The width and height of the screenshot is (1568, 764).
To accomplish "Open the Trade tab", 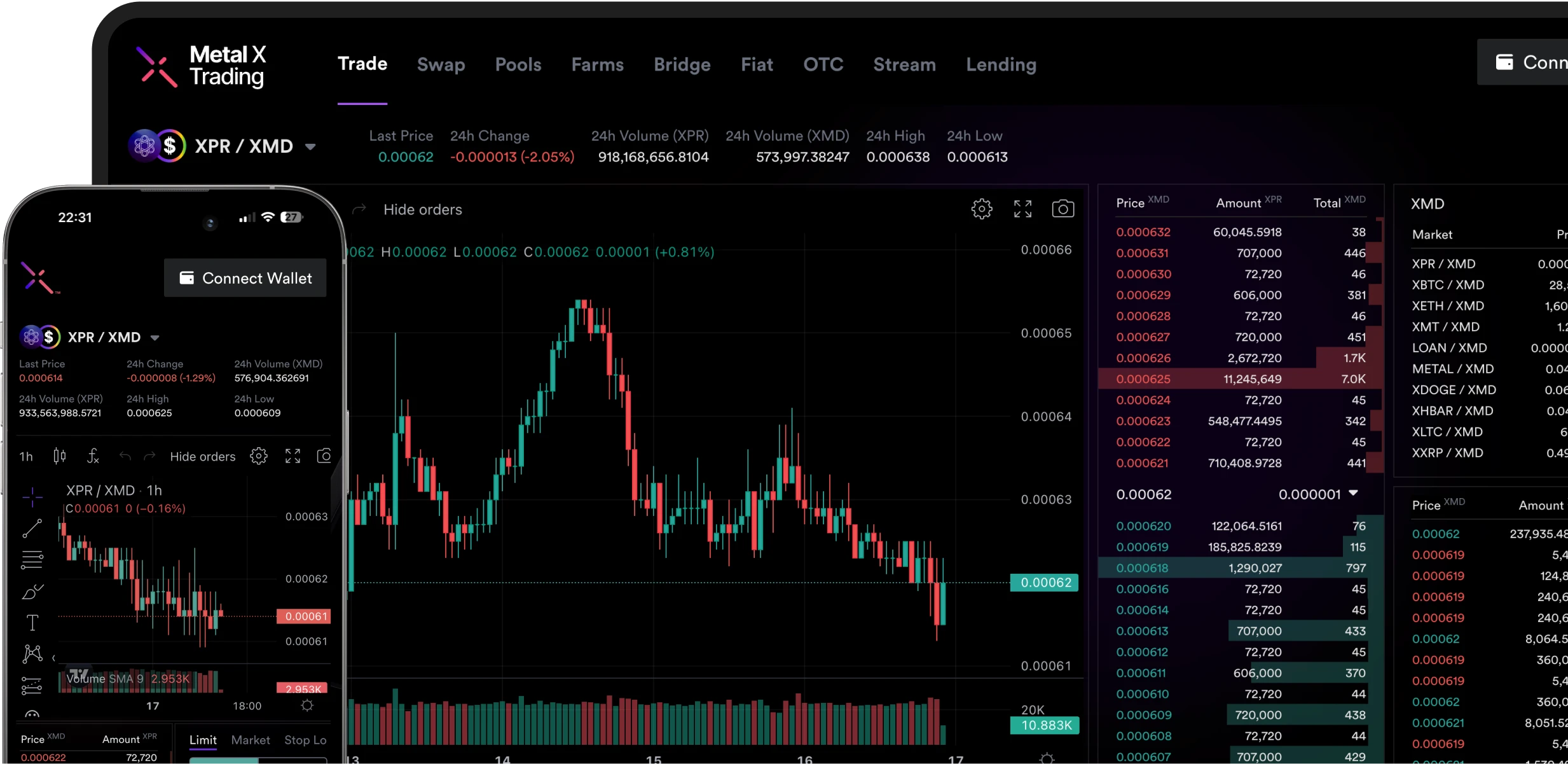I will point(362,64).
